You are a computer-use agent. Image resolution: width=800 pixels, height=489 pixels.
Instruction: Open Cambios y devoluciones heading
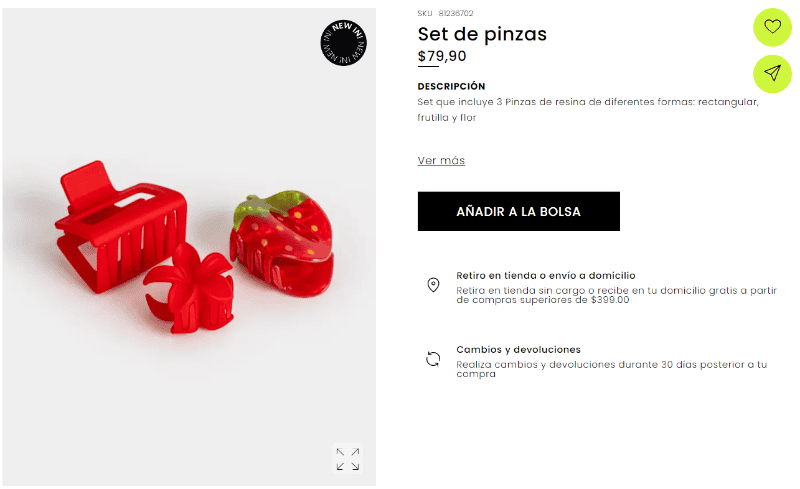click(x=518, y=350)
